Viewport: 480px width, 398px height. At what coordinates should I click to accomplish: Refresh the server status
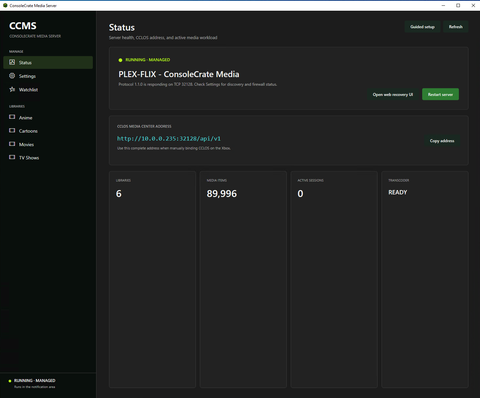click(456, 27)
